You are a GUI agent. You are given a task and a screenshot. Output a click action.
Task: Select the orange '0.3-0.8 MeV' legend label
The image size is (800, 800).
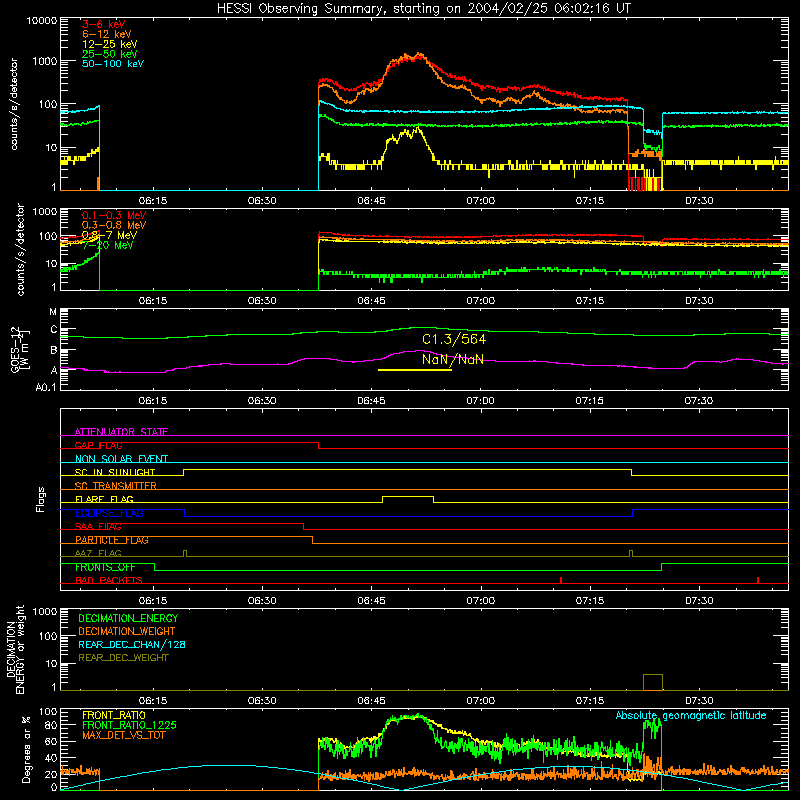[114, 225]
